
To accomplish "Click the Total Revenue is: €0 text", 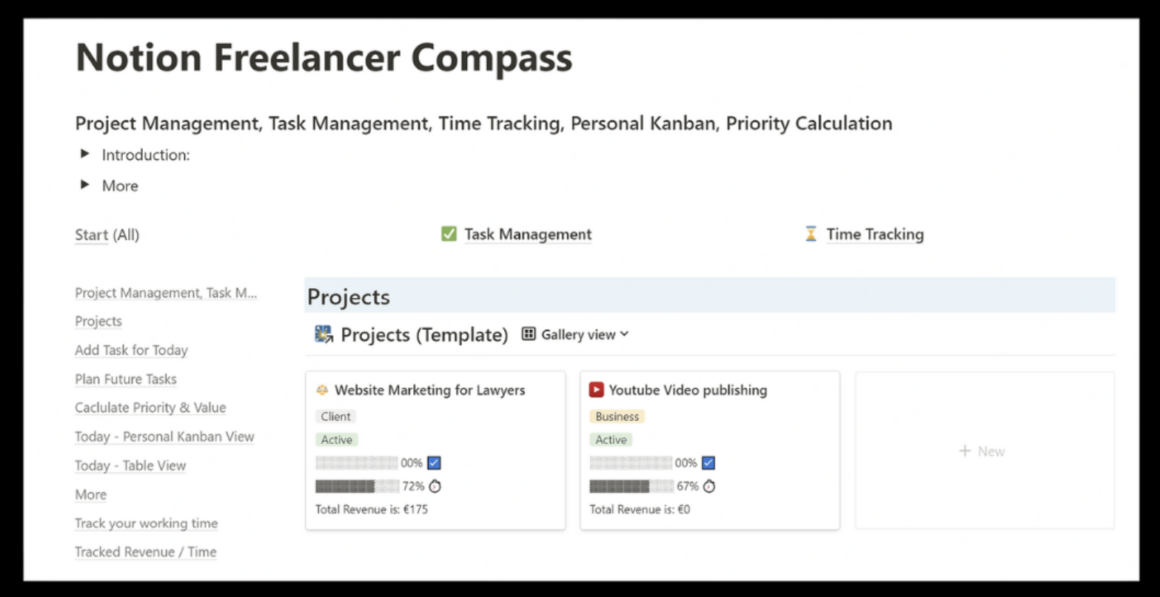I will tap(640, 509).
